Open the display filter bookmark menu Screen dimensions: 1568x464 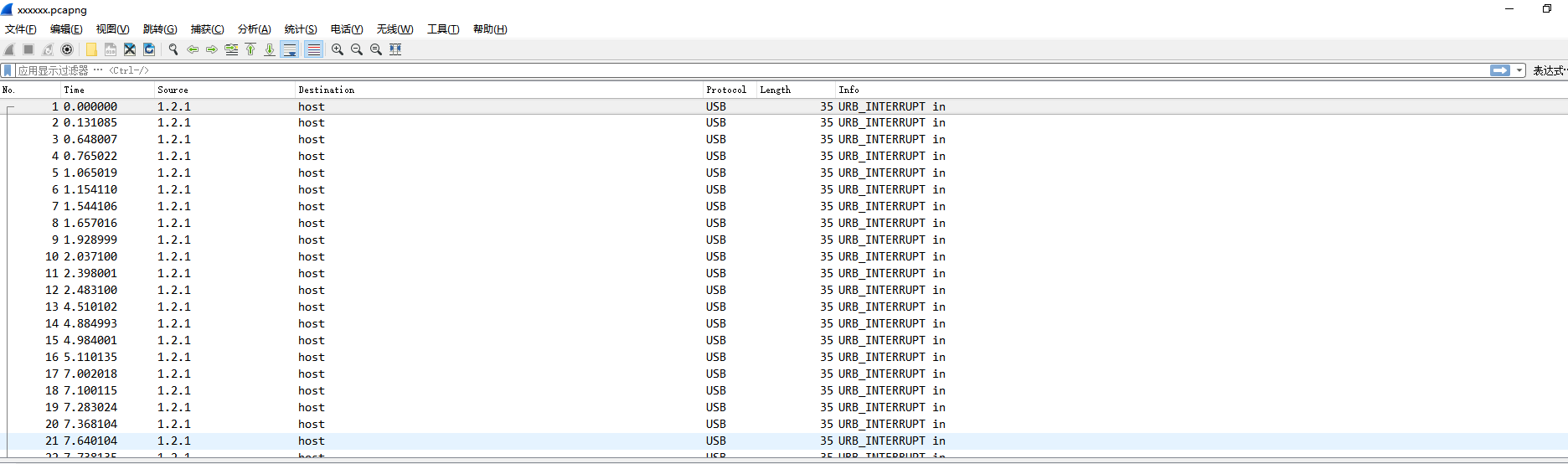pyautogui.click(x=8, y=70)
